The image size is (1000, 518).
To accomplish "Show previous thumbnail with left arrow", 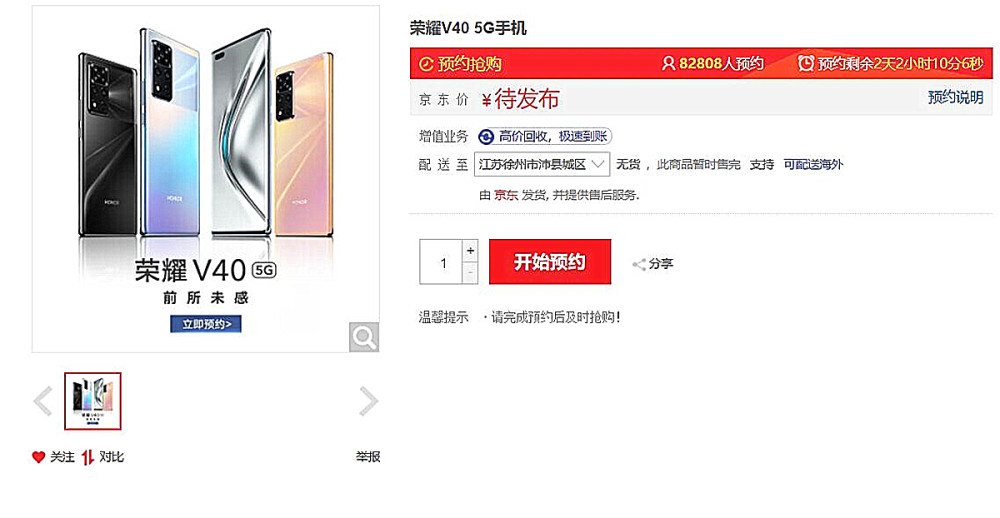I will [43, 401].
